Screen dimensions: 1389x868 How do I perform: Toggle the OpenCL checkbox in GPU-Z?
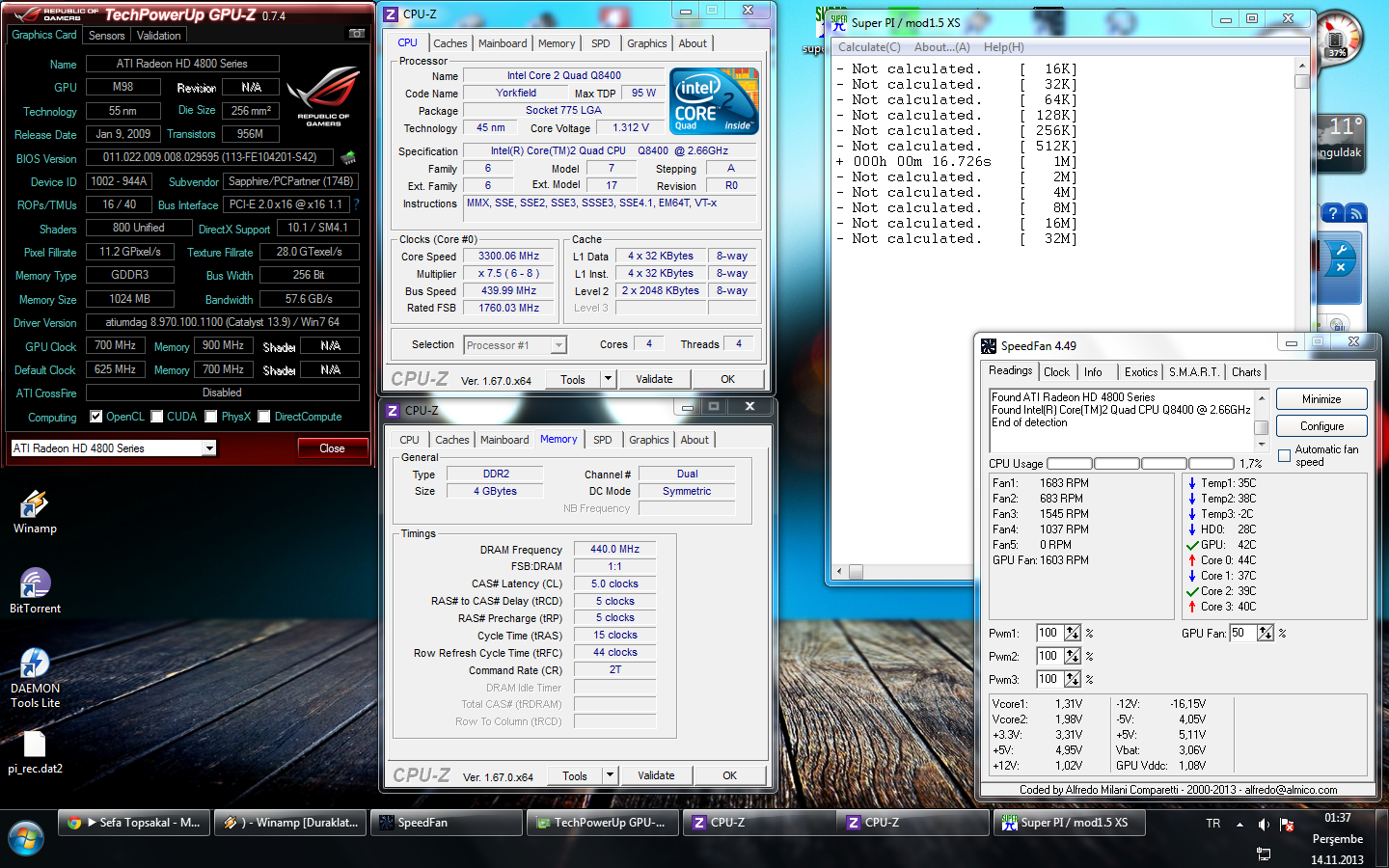click(95, 417)
